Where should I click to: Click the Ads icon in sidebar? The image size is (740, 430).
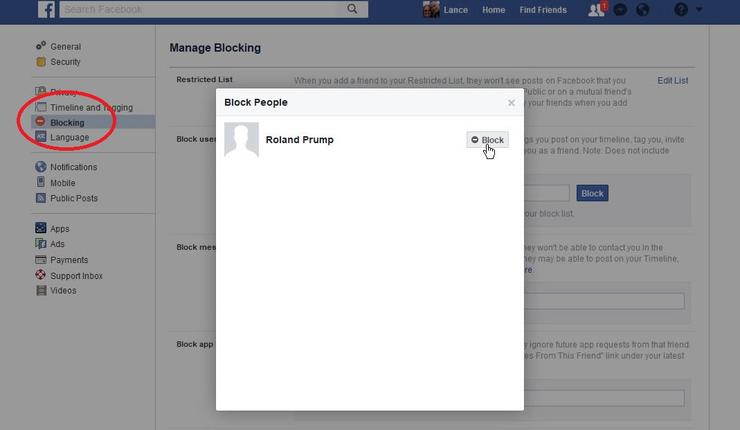click(x=41, y=244)
